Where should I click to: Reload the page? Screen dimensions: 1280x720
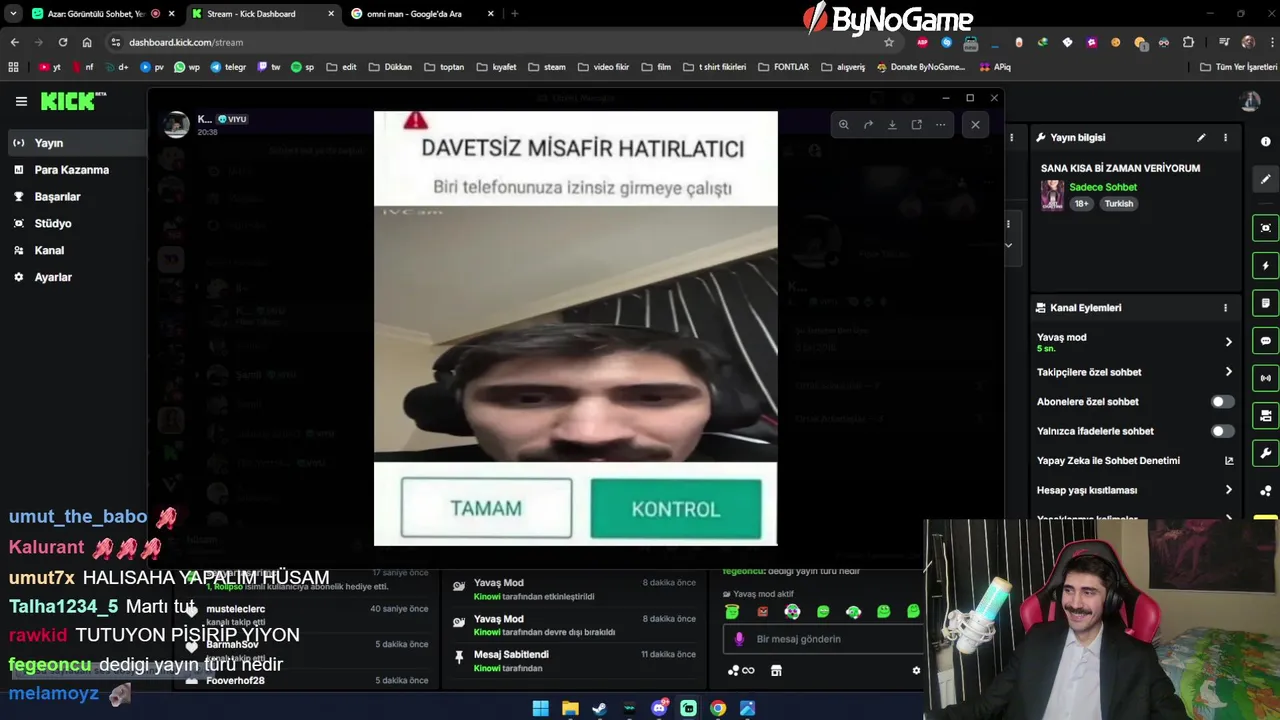62,42
